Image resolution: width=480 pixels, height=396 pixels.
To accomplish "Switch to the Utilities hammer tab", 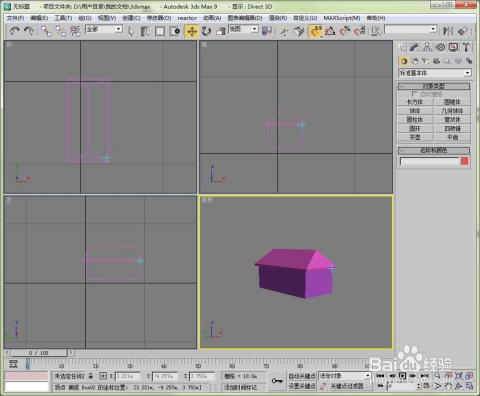I will (466, 47).
